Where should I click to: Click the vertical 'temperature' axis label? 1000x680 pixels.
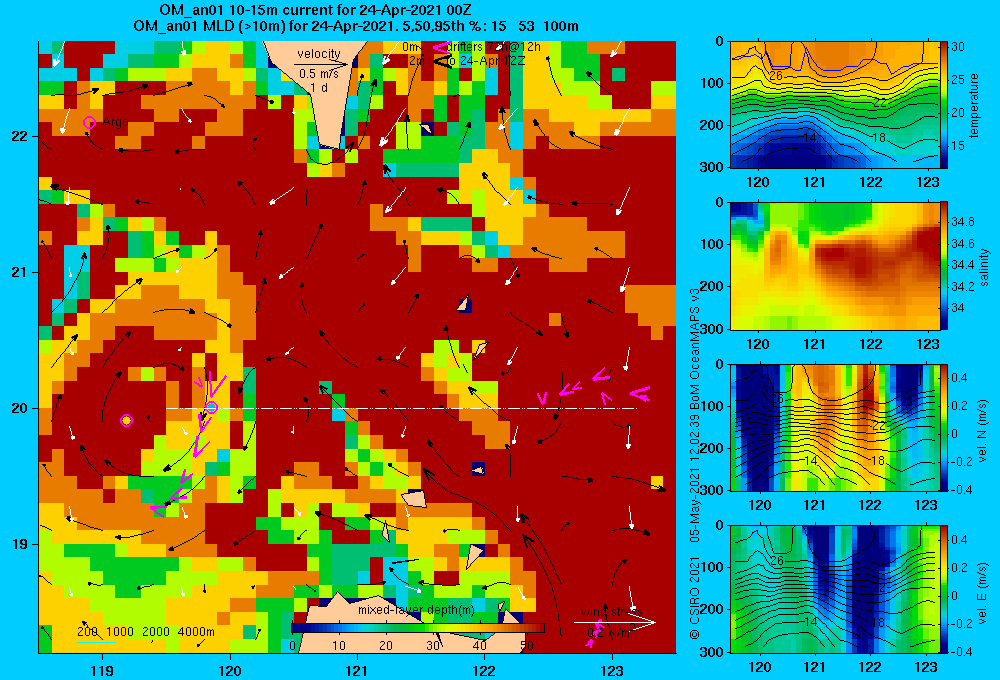point(974,105)
